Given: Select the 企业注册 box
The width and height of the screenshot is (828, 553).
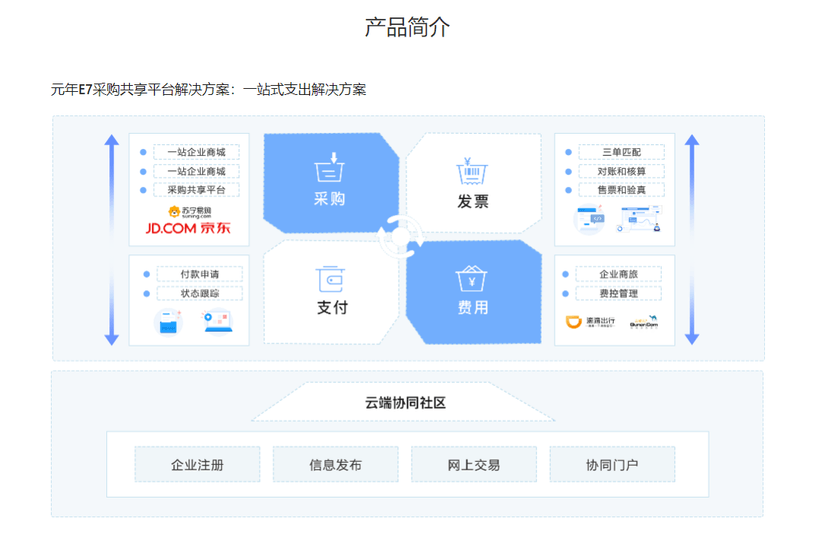Looking at the screenshot, I should point(197,465).
